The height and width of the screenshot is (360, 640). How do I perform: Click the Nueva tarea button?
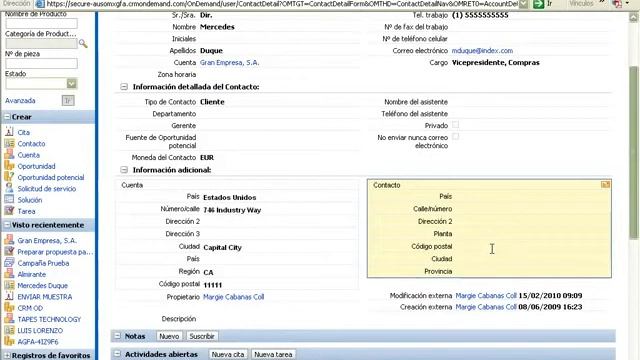(x=273, y=354)
